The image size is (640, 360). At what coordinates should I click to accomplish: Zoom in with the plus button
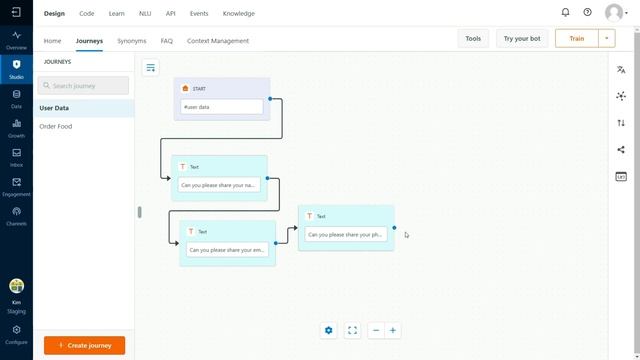pyautogui.click(x=393, y=330)
